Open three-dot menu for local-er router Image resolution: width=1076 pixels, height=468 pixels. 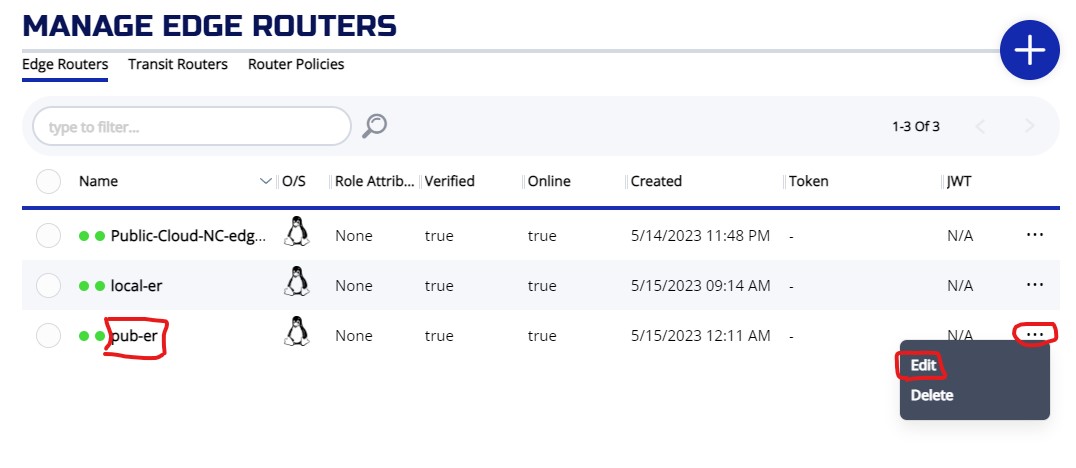tap(1035, 285)
